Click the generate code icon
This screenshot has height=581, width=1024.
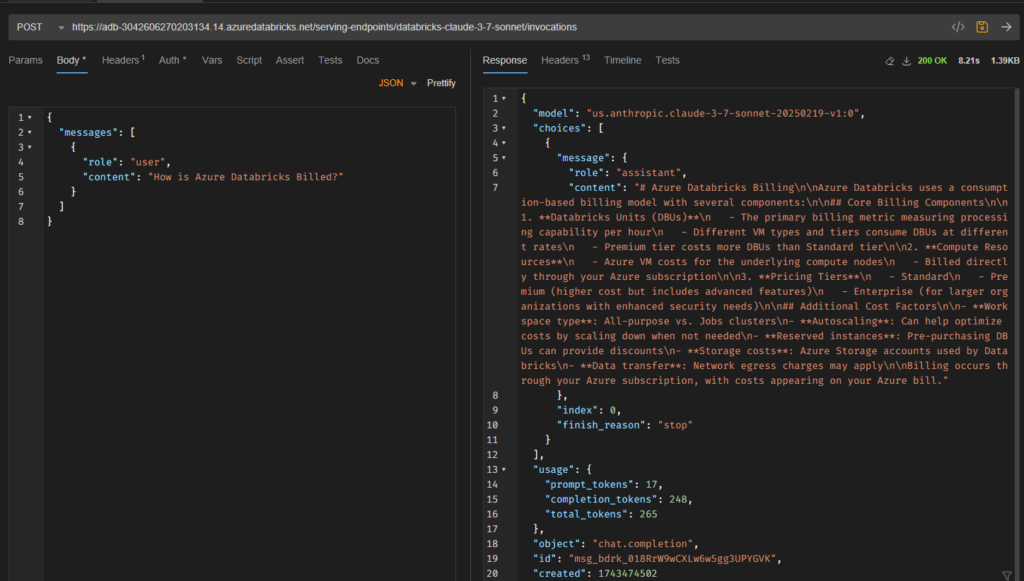point(957,27)
